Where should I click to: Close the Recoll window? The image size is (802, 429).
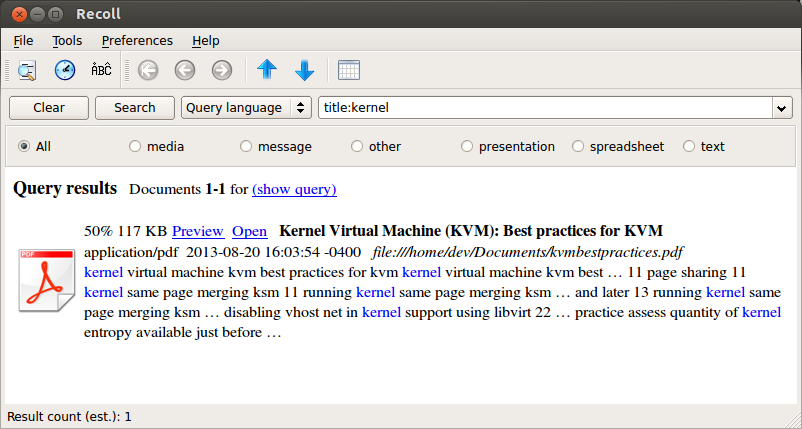[19, 14]
